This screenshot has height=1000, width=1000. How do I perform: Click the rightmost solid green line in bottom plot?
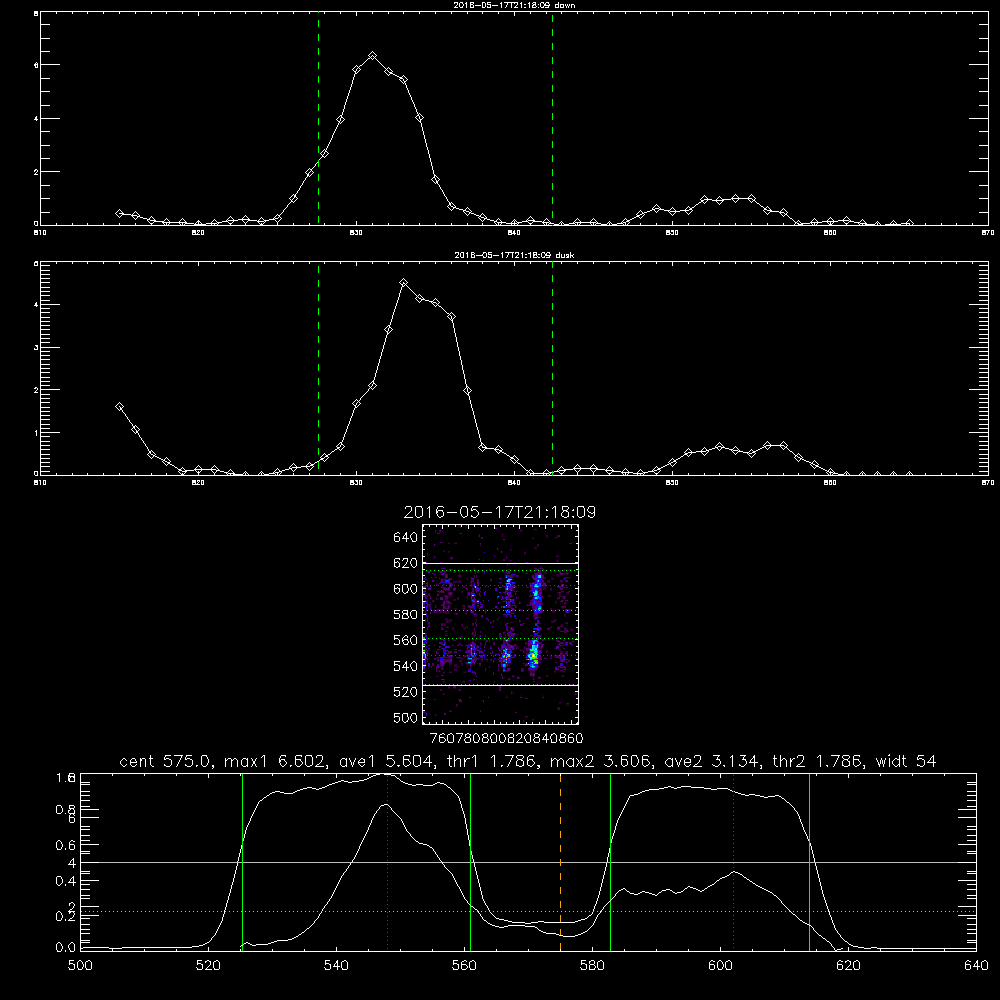[x=809, y=862]
